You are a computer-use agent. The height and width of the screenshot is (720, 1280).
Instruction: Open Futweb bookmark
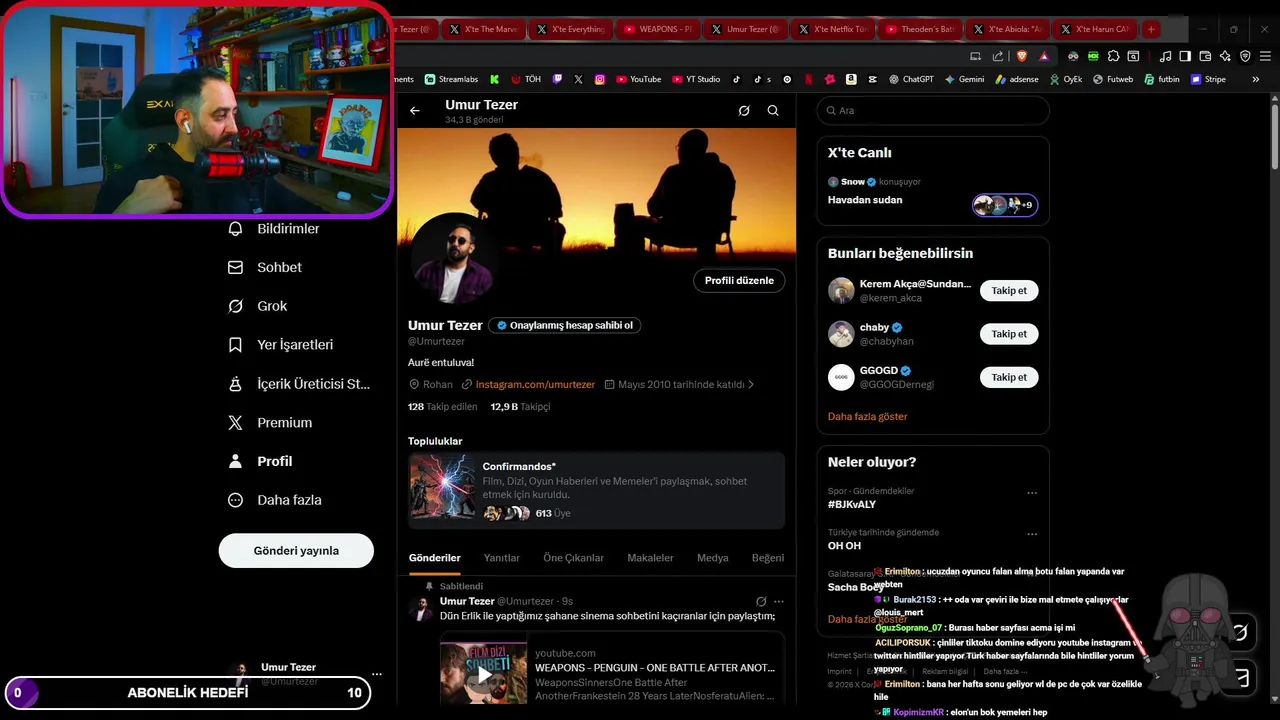[1113, 79]
